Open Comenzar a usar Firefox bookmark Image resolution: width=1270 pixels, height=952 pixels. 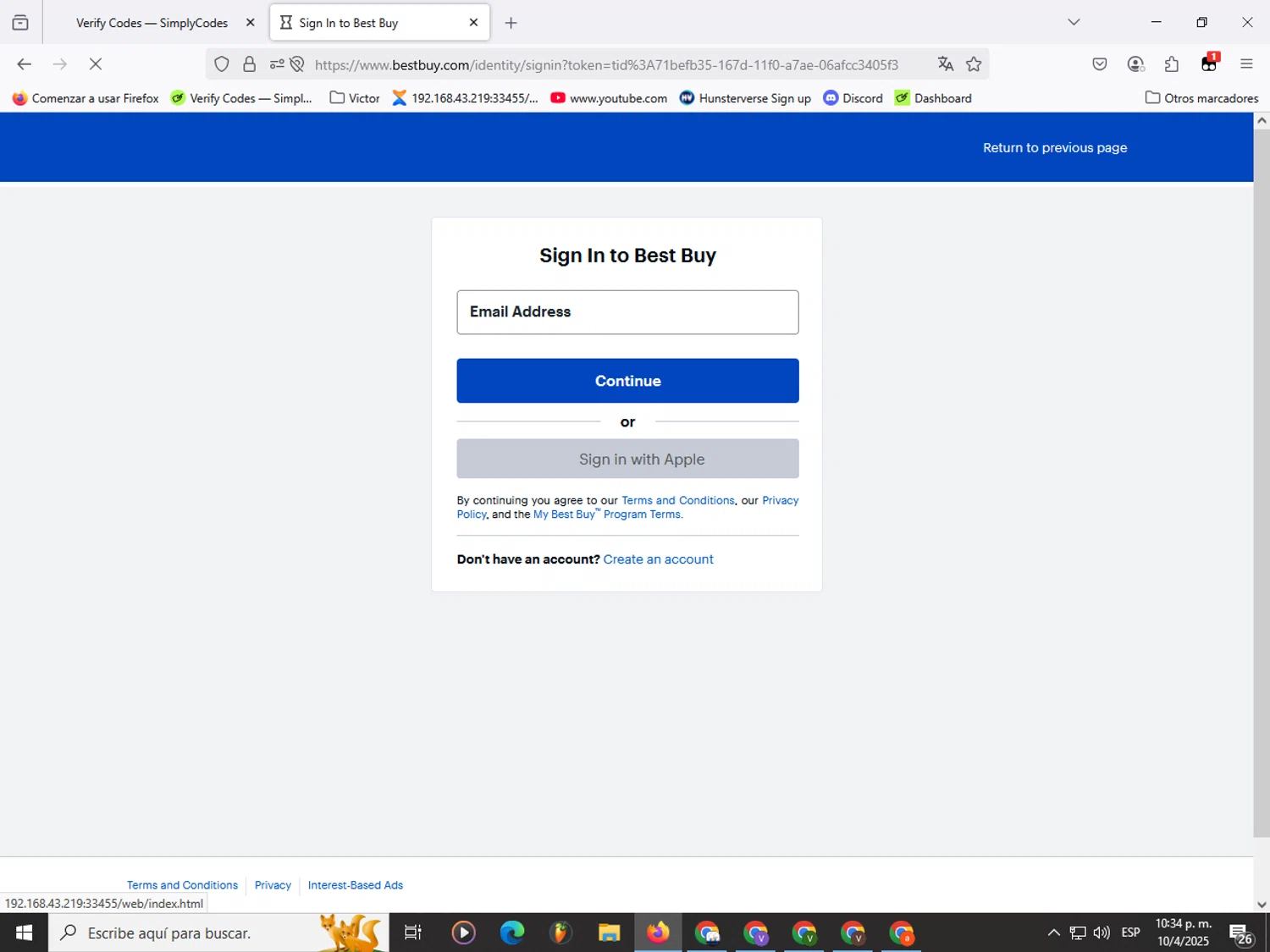pyautogui.click(x=86, y=98)
